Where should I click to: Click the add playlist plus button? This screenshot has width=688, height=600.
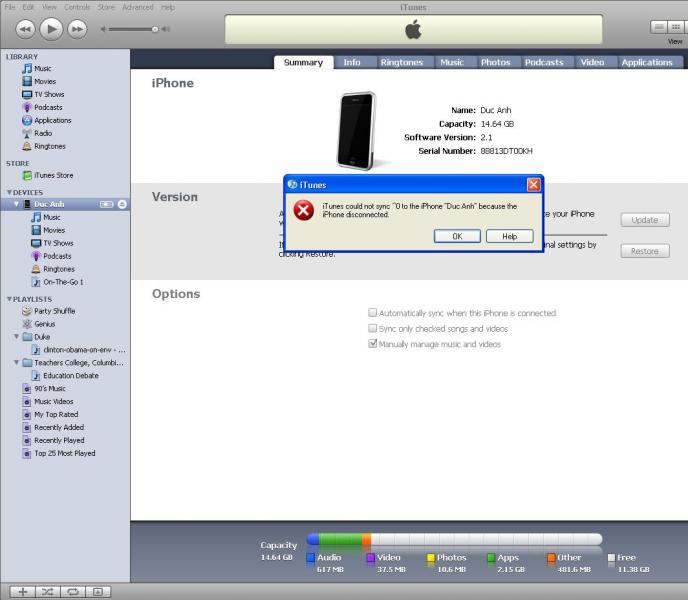pos(22,592)
